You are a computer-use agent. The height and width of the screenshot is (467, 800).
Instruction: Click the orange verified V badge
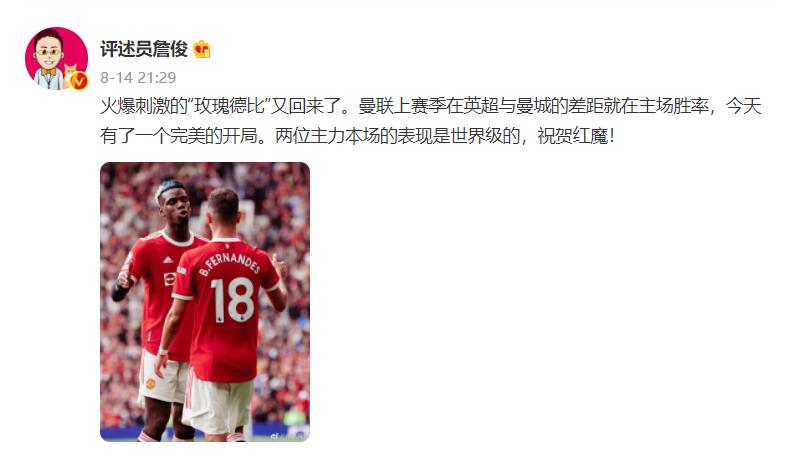(79, 81)
